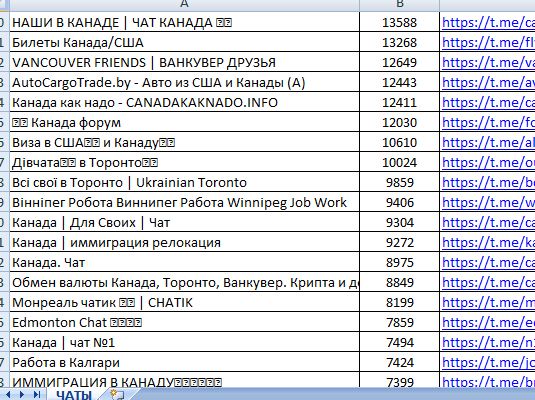Select value 8849
The height and width of the screenshot is (400, 535).
coord(400,282)
